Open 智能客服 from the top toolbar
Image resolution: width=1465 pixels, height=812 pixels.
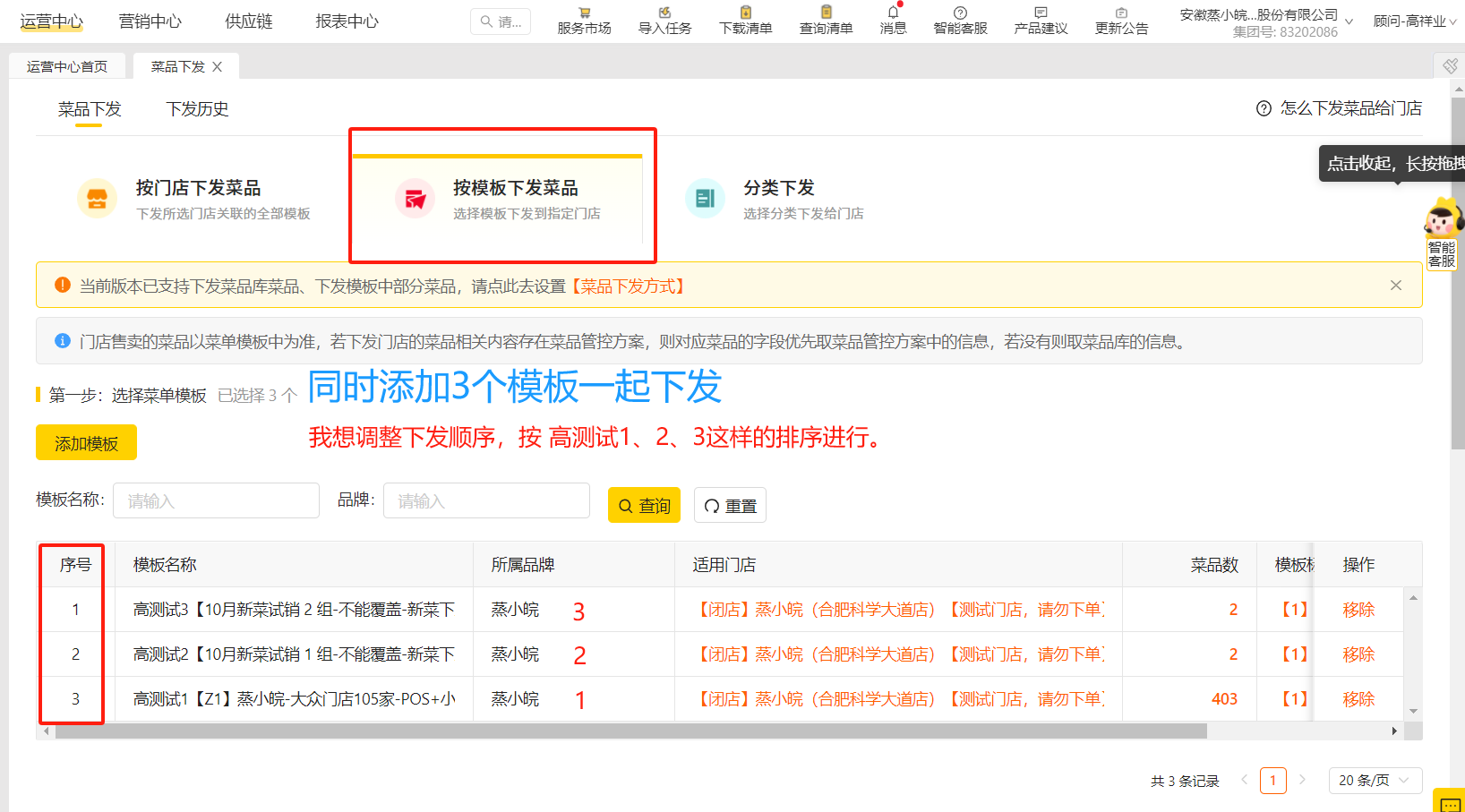click(x=960, y=13)
